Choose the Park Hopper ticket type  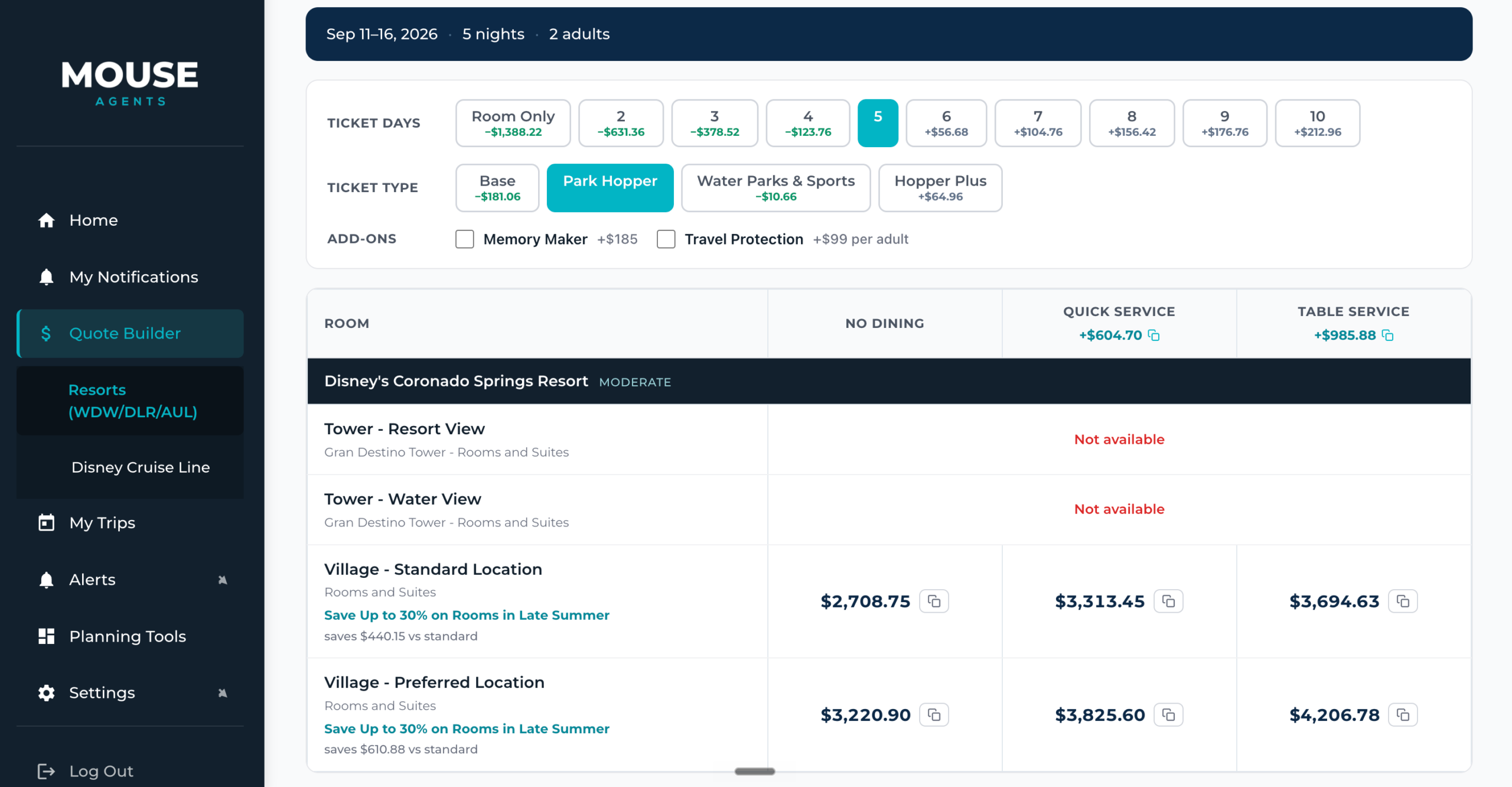610,188
